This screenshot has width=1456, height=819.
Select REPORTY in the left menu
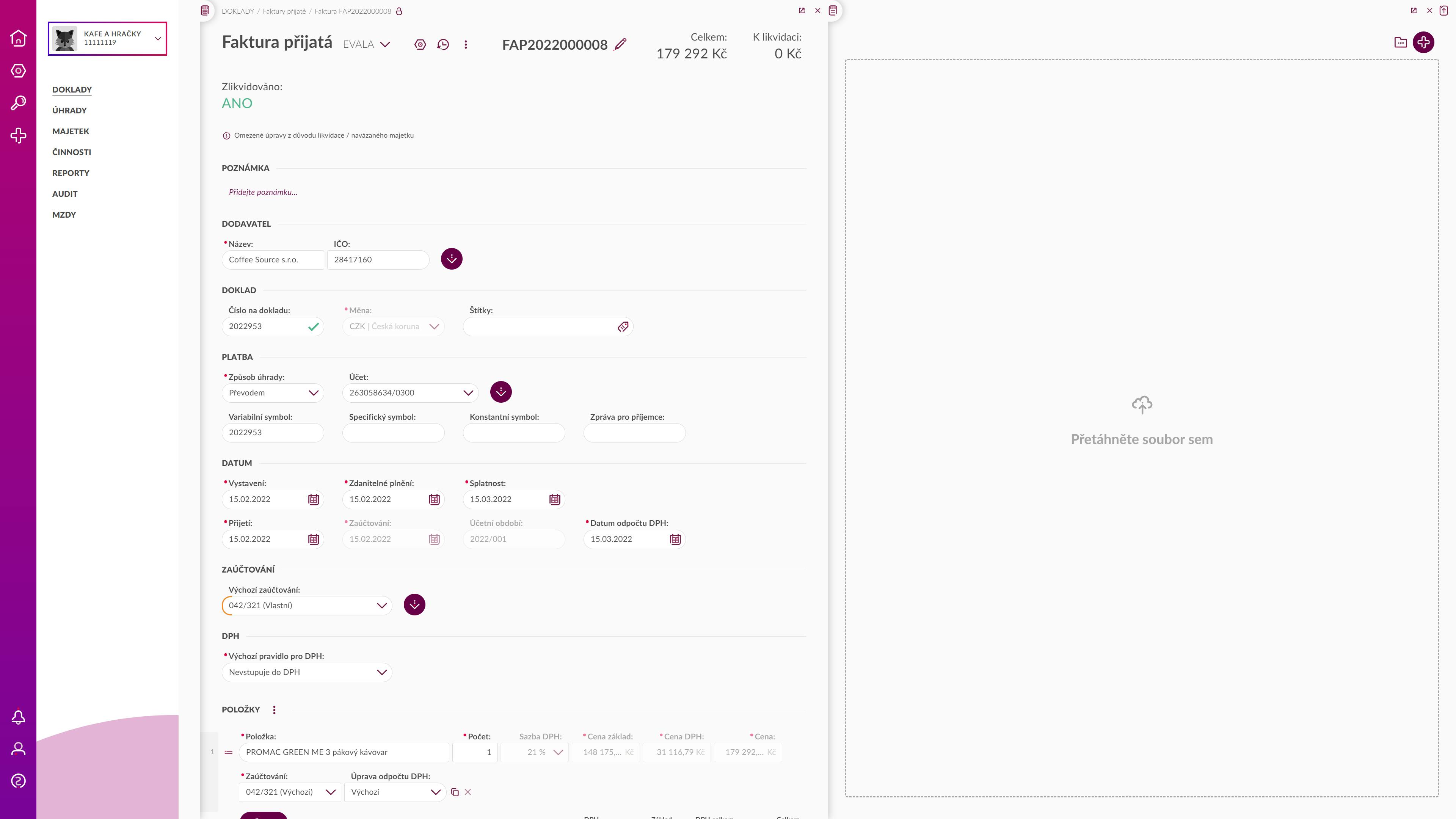[71, 174]
